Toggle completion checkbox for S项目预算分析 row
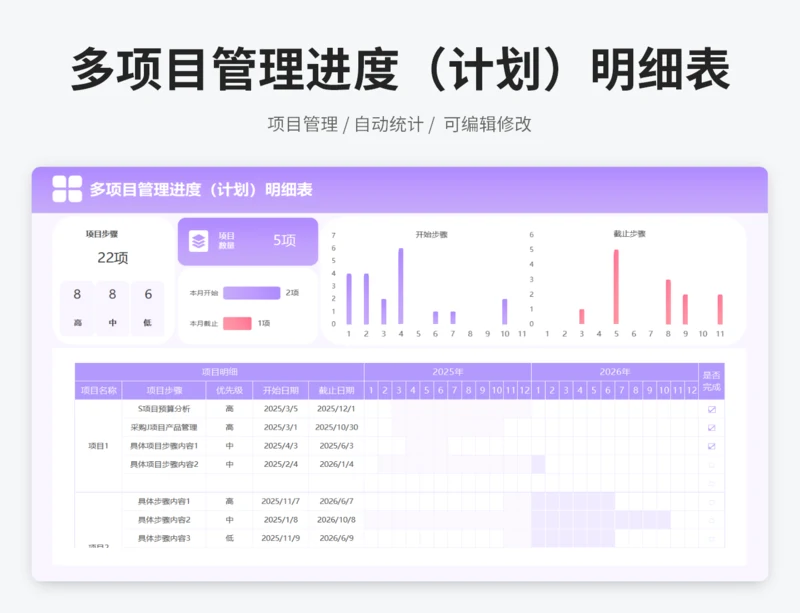 pos(712,409)
